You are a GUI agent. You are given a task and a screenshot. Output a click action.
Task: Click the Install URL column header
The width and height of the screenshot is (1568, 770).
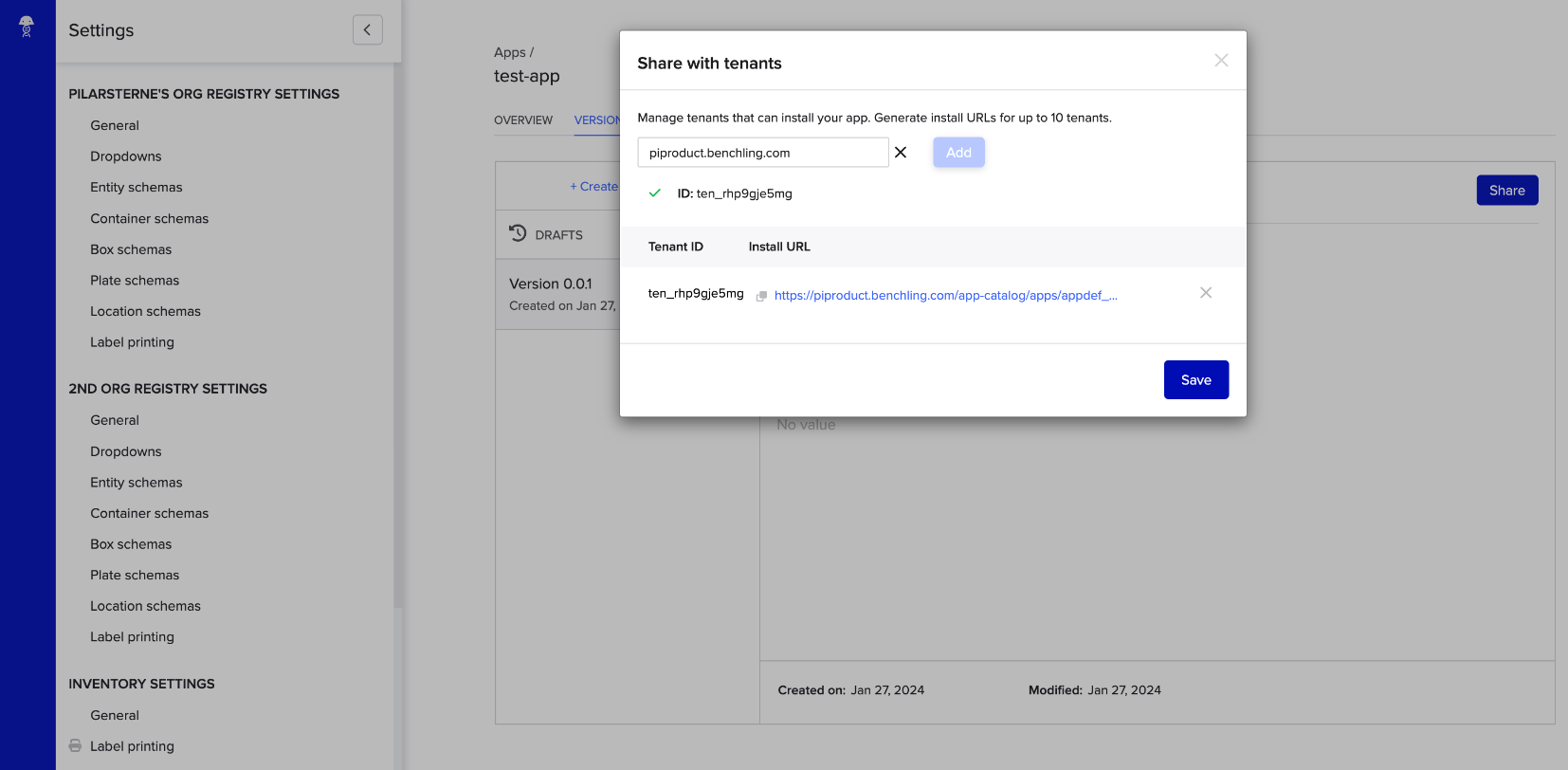779,247
